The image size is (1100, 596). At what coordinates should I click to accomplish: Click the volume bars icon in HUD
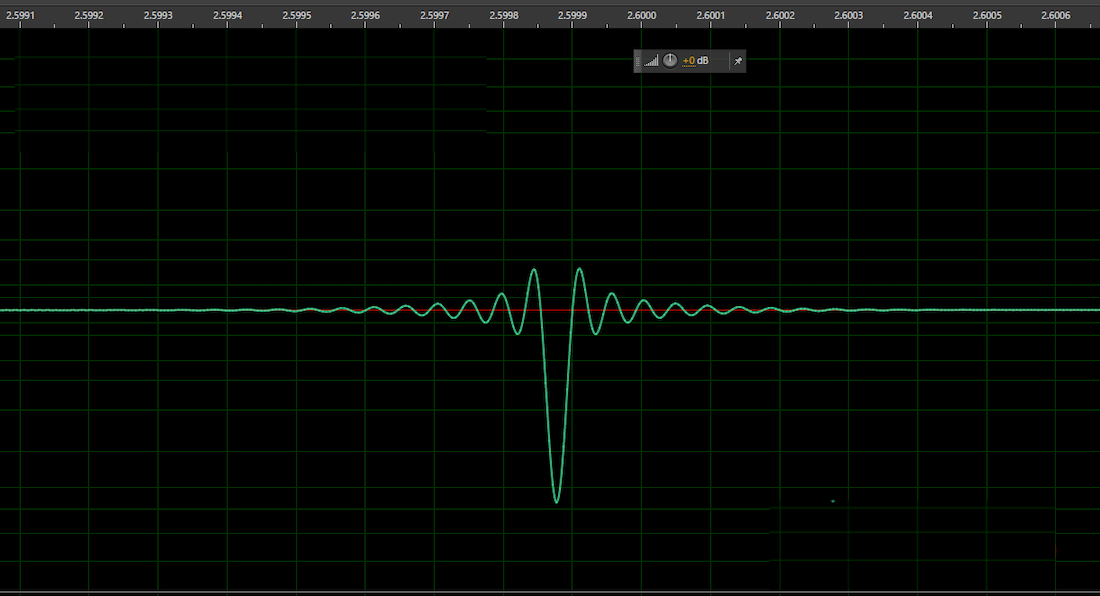pyautogui.click(x=651, y=61)
